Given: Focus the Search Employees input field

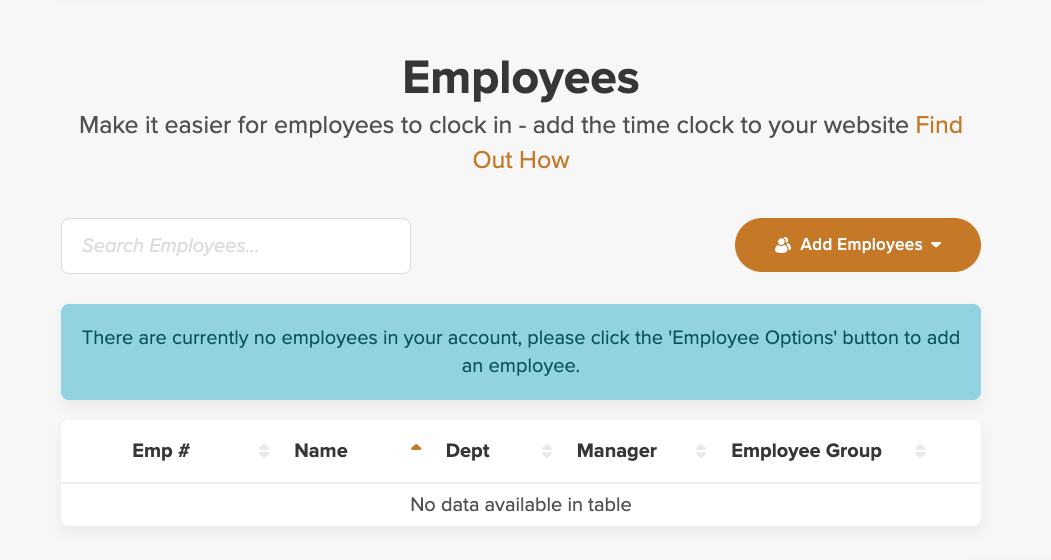Looking at the screenshot, I should (x=236, y=246).
